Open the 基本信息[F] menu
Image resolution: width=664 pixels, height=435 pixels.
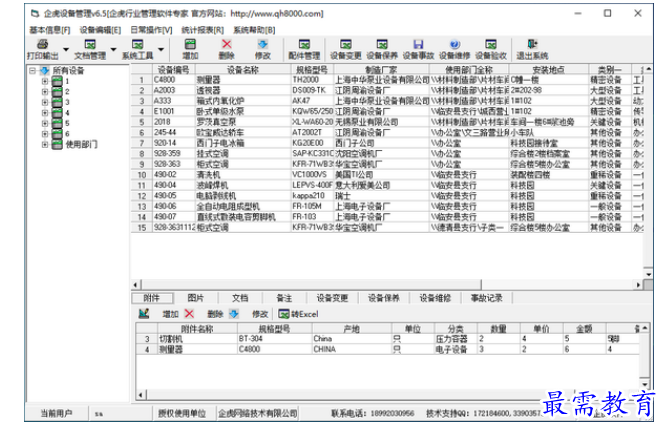(x=50, y=30)
